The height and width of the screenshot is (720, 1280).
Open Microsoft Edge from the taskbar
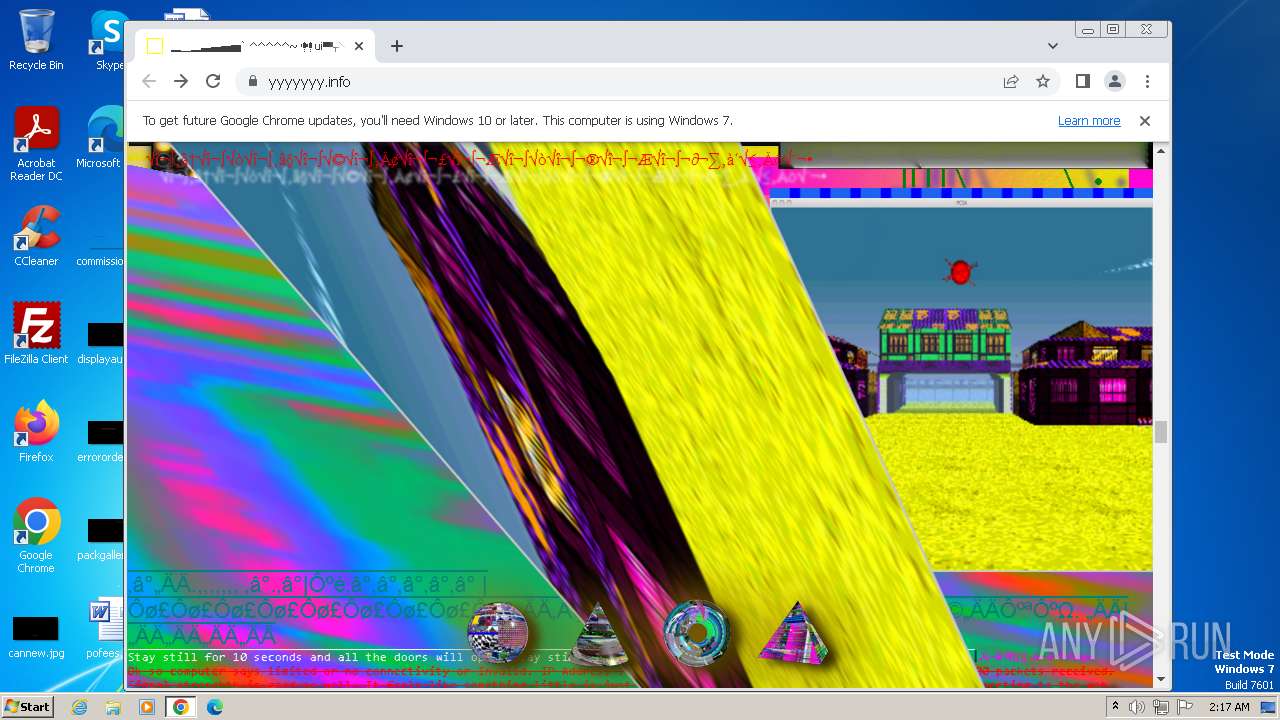pyautogui.click(x=215, y=707)
